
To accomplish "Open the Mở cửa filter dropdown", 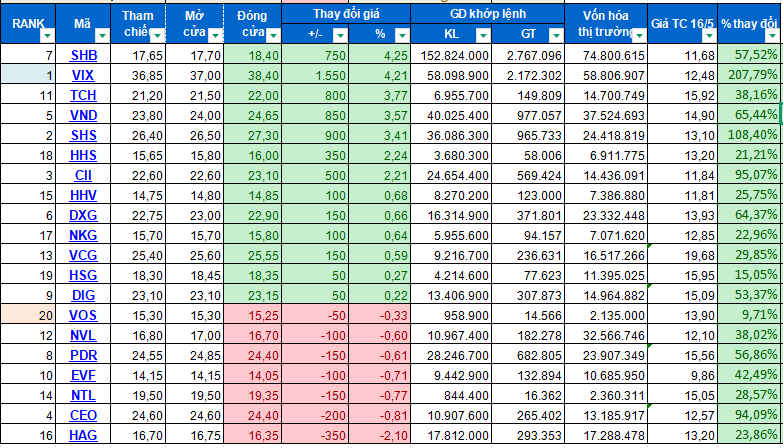I will 215,36.
